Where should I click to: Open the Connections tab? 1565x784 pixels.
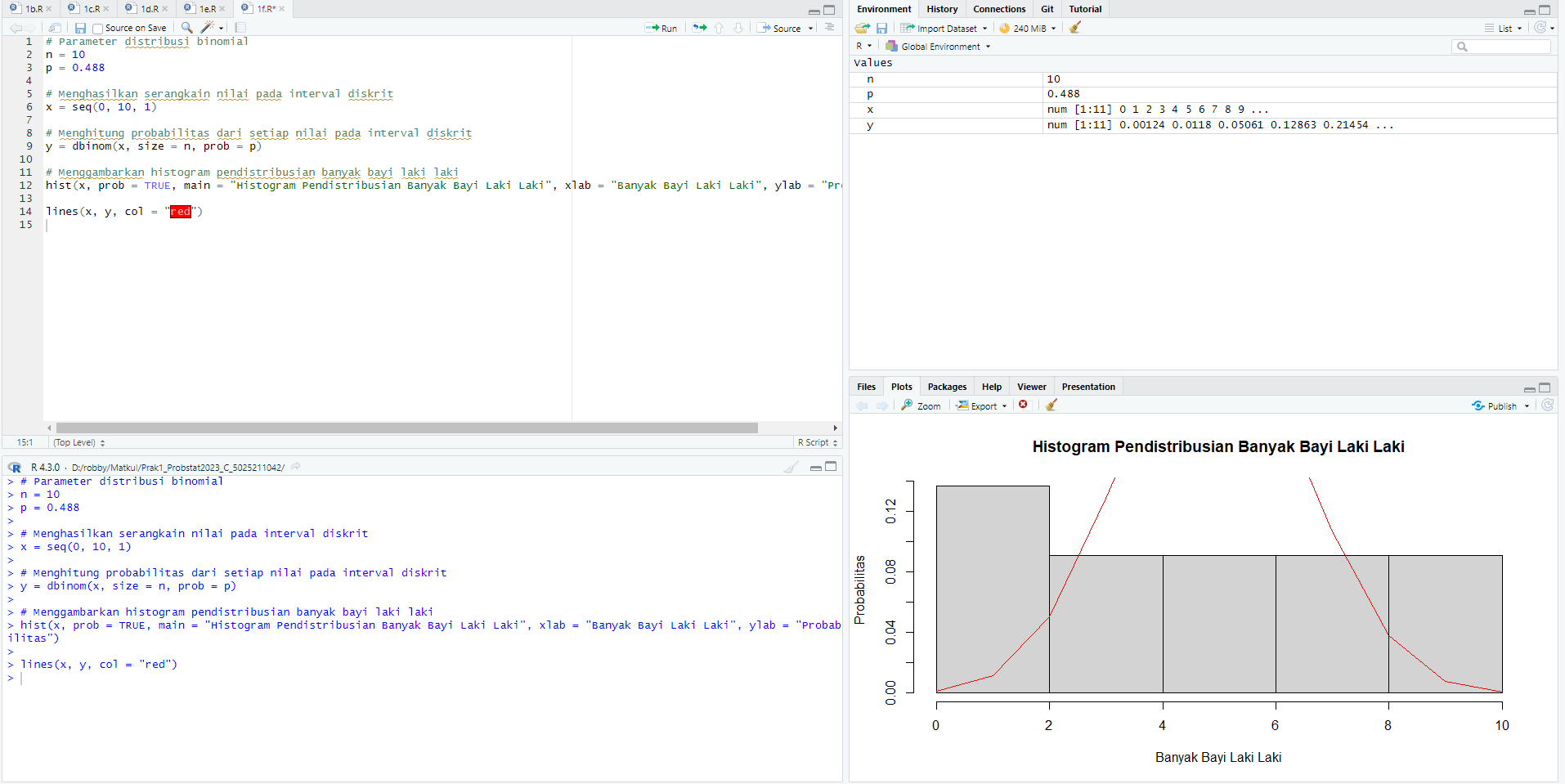click(999, 9)
